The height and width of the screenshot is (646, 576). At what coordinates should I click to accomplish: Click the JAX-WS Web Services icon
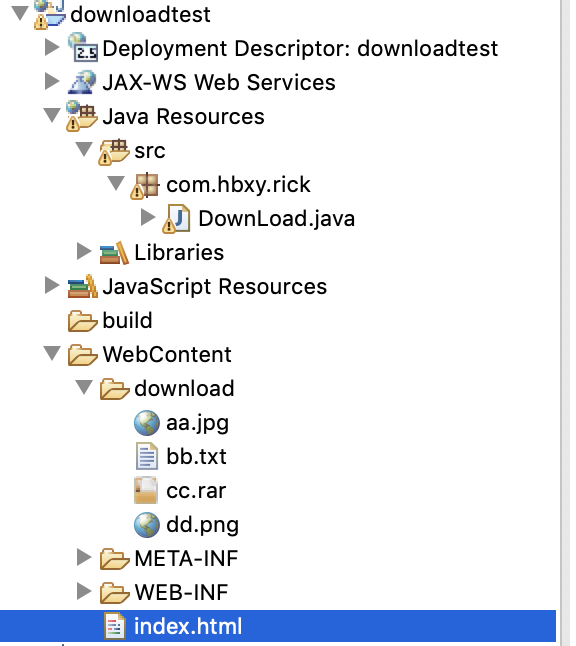[x=82, y=82]
